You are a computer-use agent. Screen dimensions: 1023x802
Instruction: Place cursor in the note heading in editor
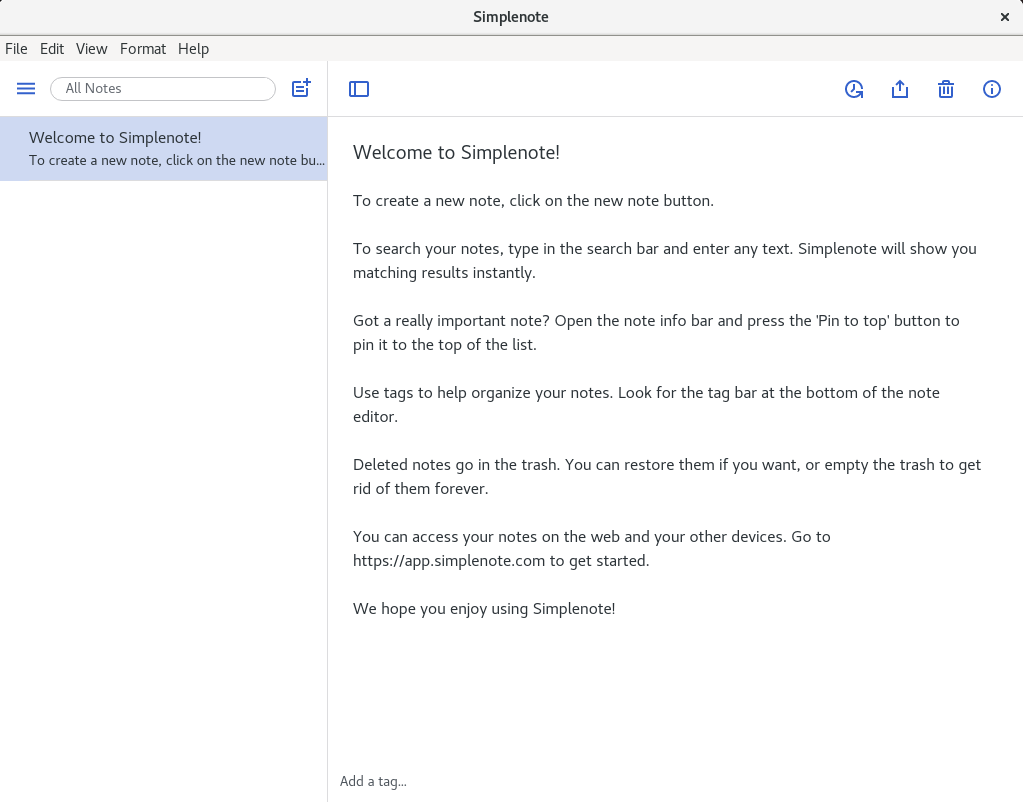point(456,152)
